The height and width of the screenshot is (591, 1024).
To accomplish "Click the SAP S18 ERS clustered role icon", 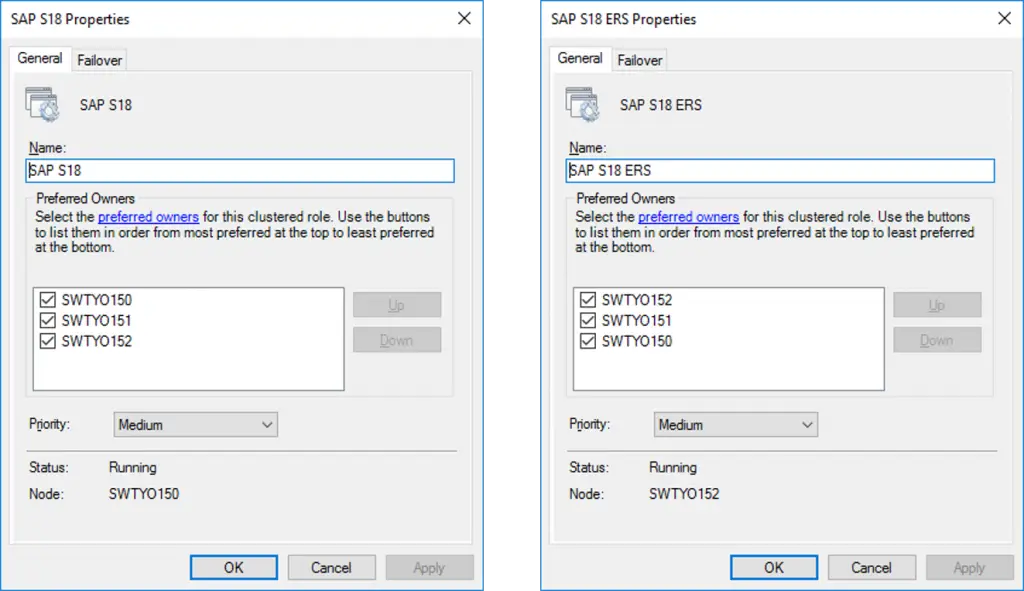I will [x=583, y=104].
